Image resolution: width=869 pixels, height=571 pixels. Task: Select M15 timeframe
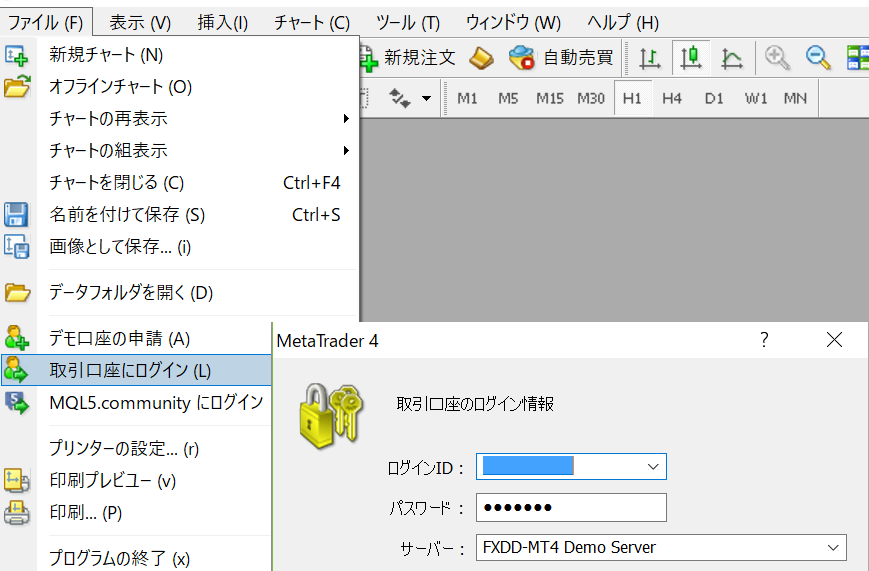click(549, 99)
